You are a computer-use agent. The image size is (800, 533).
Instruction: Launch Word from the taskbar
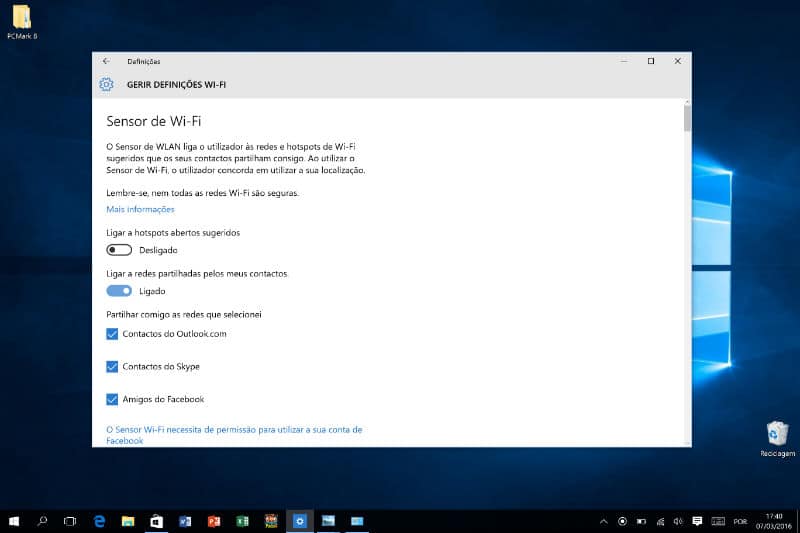click(x=184, y=521)
